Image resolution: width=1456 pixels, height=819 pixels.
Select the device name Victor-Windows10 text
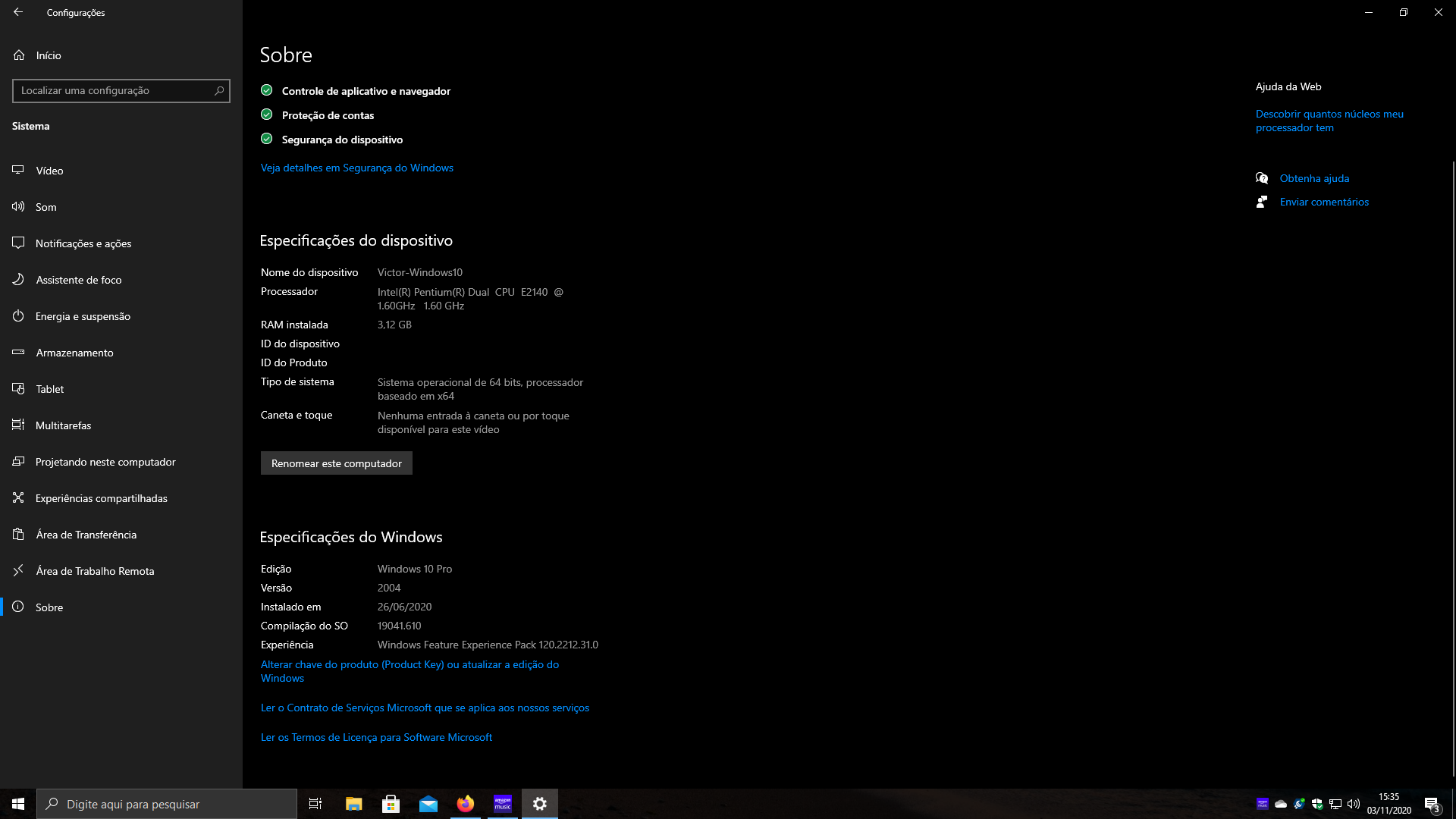pyautogui.click(x=420, y=272)
